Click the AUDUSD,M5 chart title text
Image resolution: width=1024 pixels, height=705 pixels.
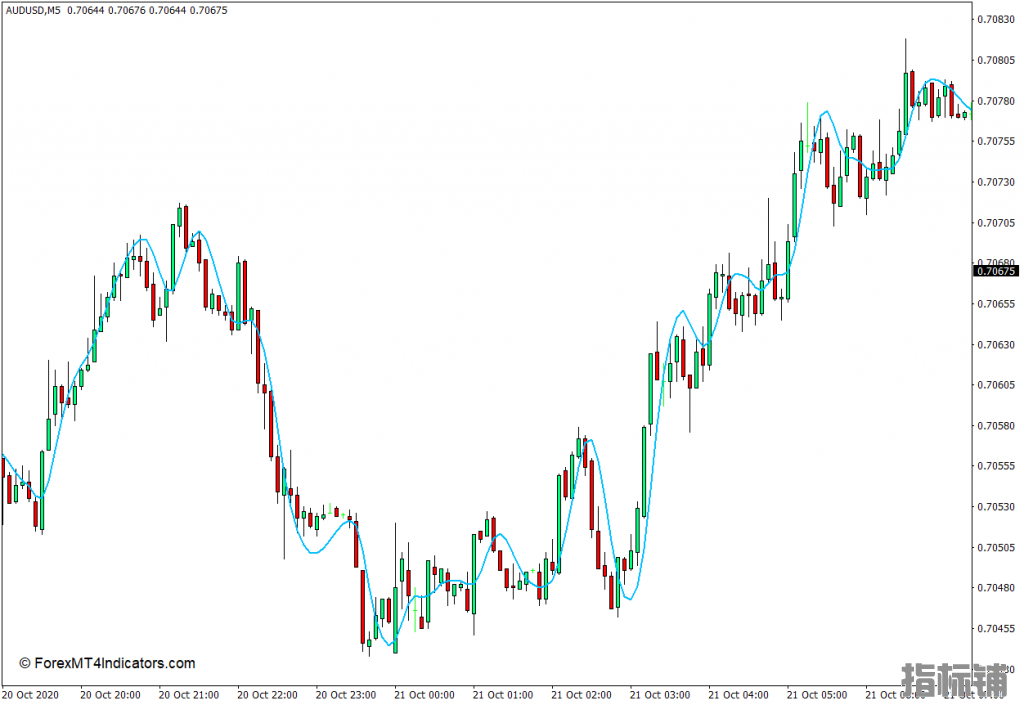(x=33, y=10)
